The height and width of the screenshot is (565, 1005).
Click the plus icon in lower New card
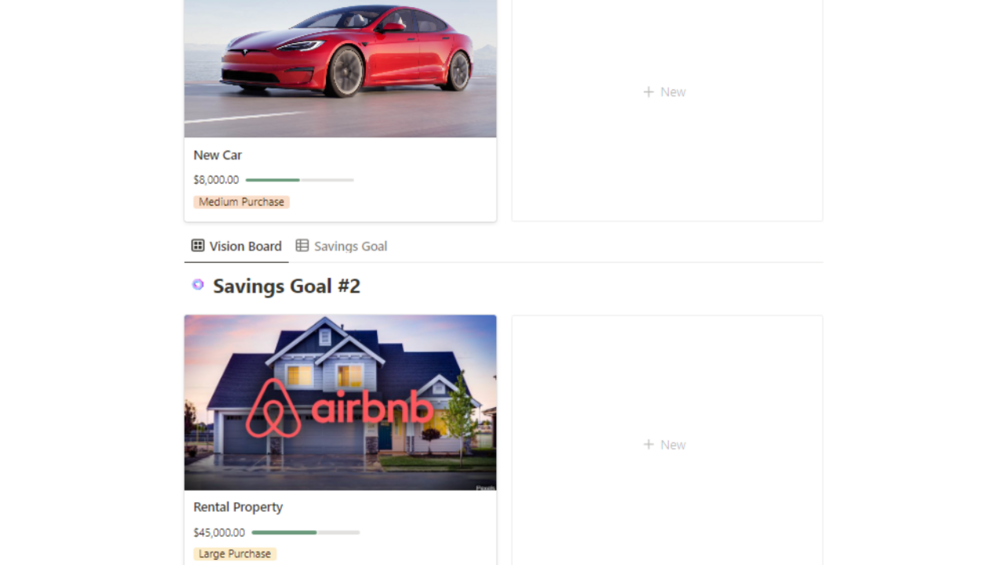pos(649,444)
